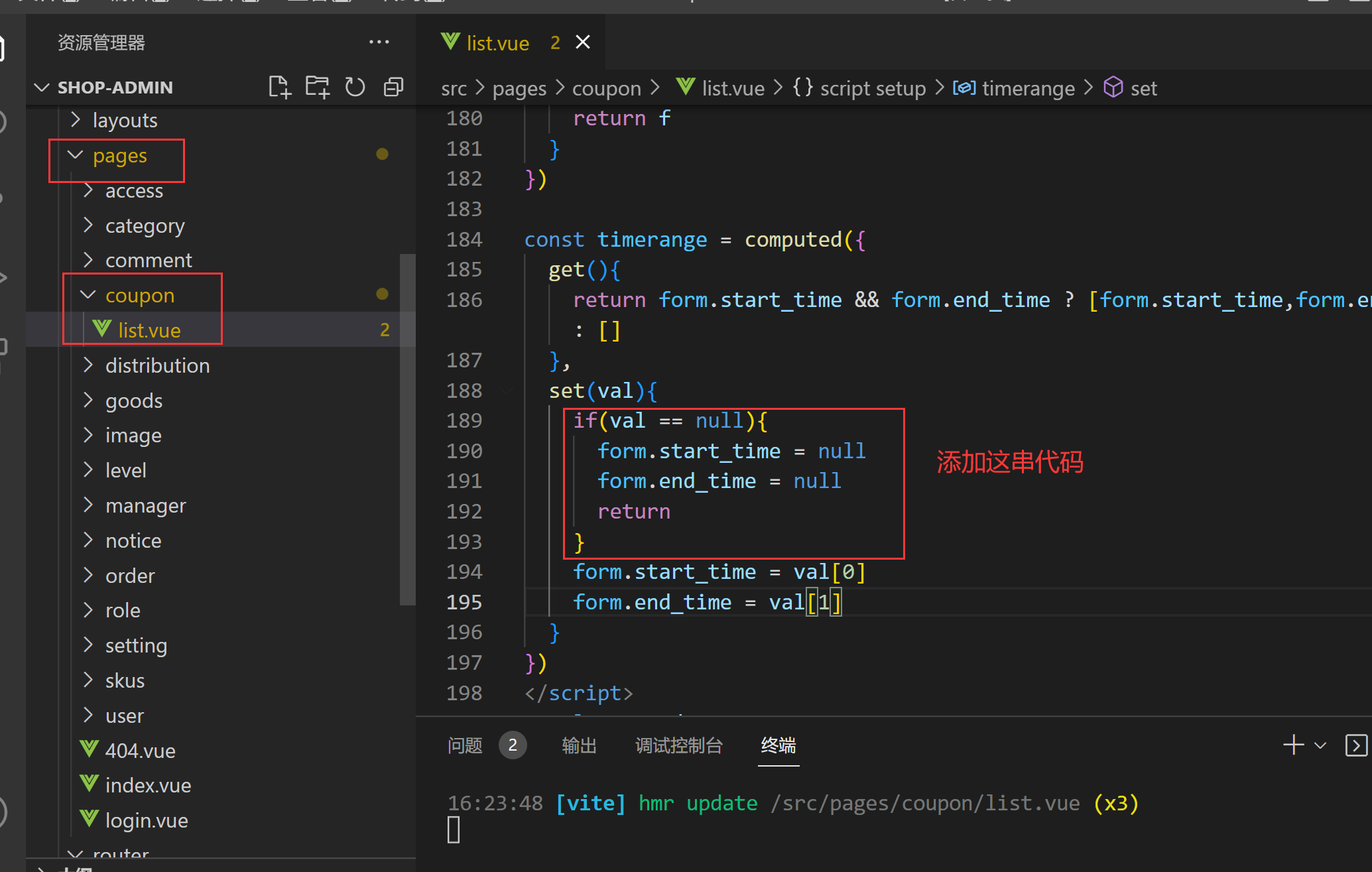Click coupon in the breadcrumb path
This screenshot has height=872, width=1372.
607,88
